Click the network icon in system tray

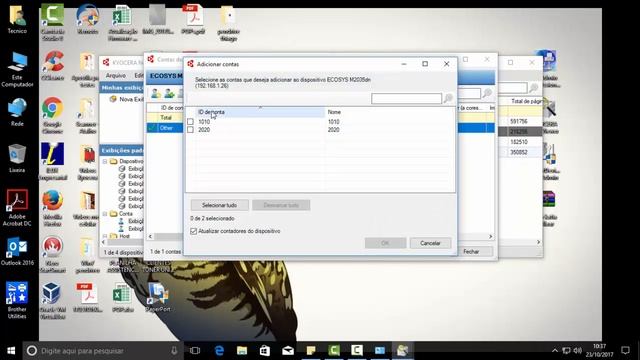point(566,351)
